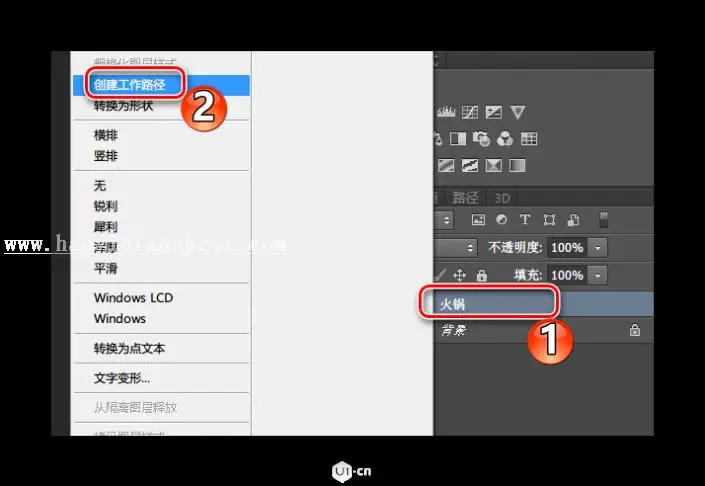The width and height of the screenshot is (705, 486).
Task: Add a Channel Mixer adjustment
Action: [505, 138]
